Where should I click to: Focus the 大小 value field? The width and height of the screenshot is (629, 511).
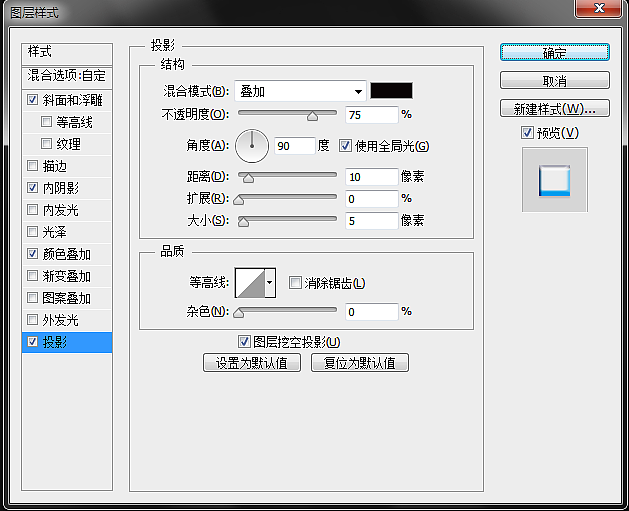[x=371, y=221]
